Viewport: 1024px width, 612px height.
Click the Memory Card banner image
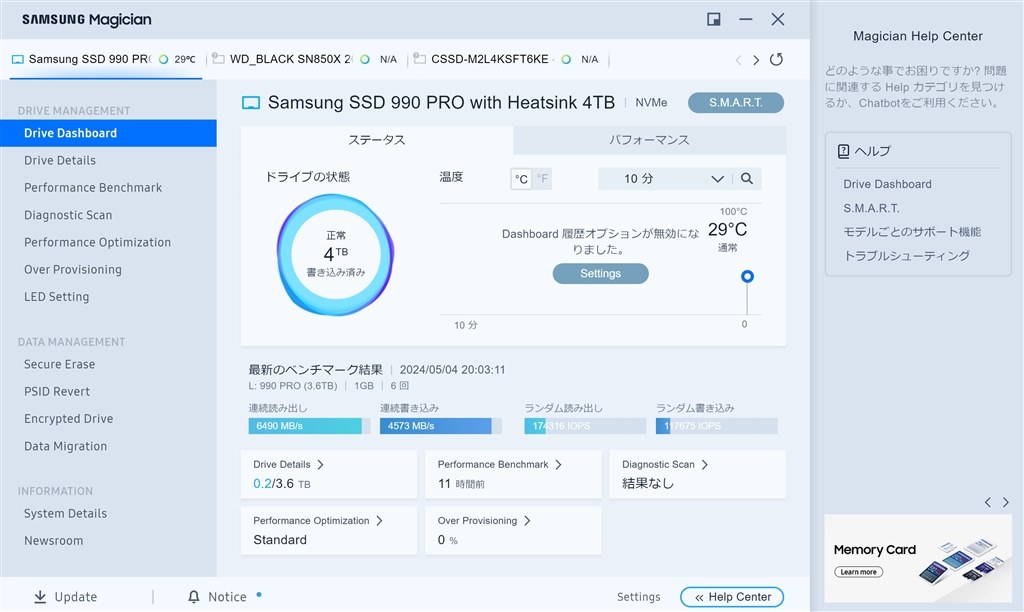[x=918, y=558]
